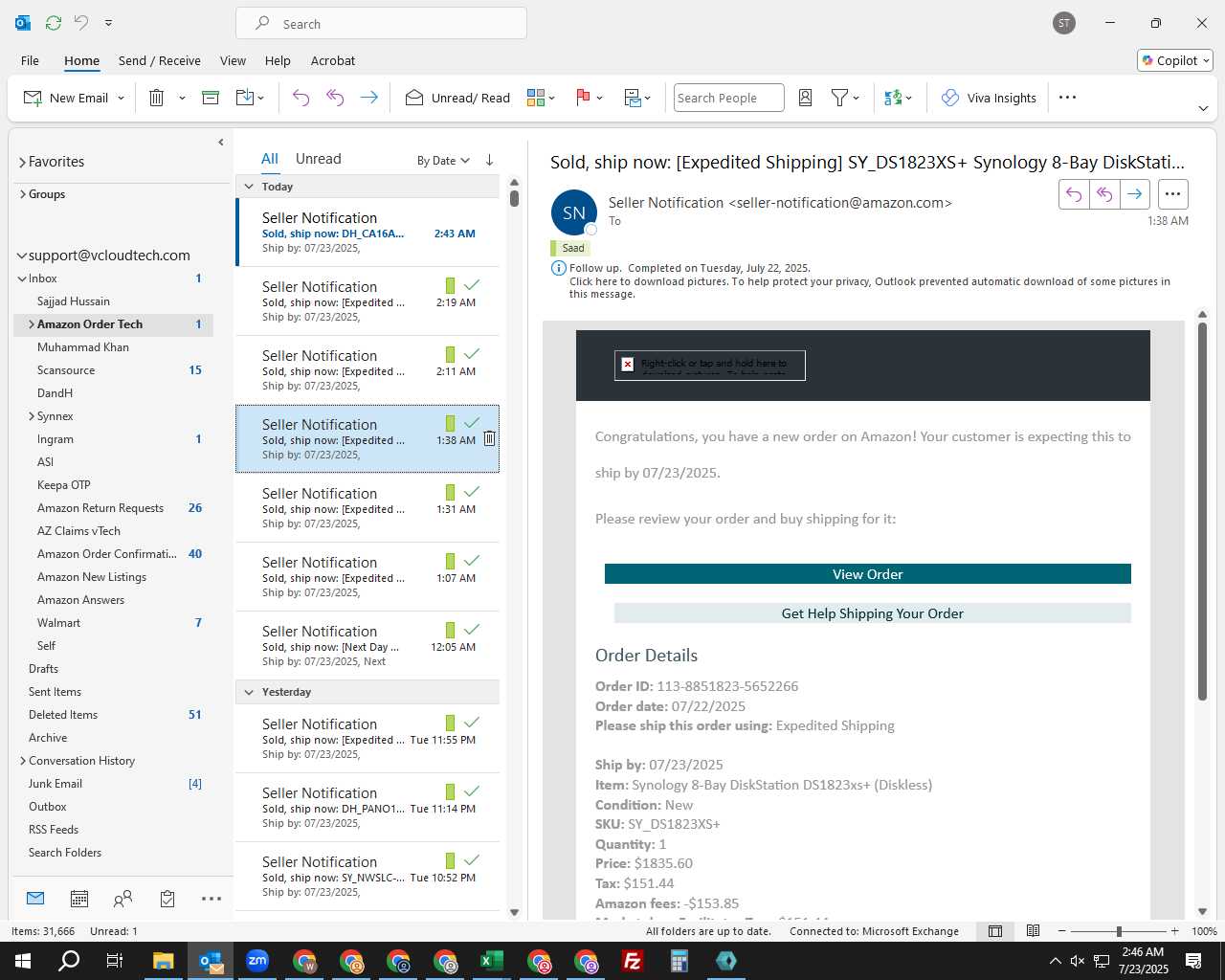Screen dimensions: 1225x980
Task: Click the Delete trash icon in ribbon
Action: 157,98
